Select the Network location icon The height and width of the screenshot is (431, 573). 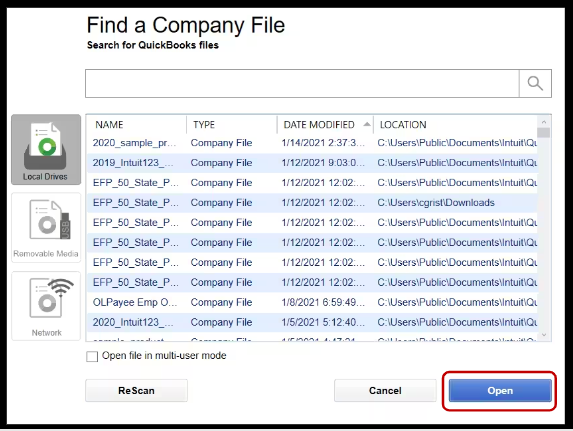pos(46,306)
